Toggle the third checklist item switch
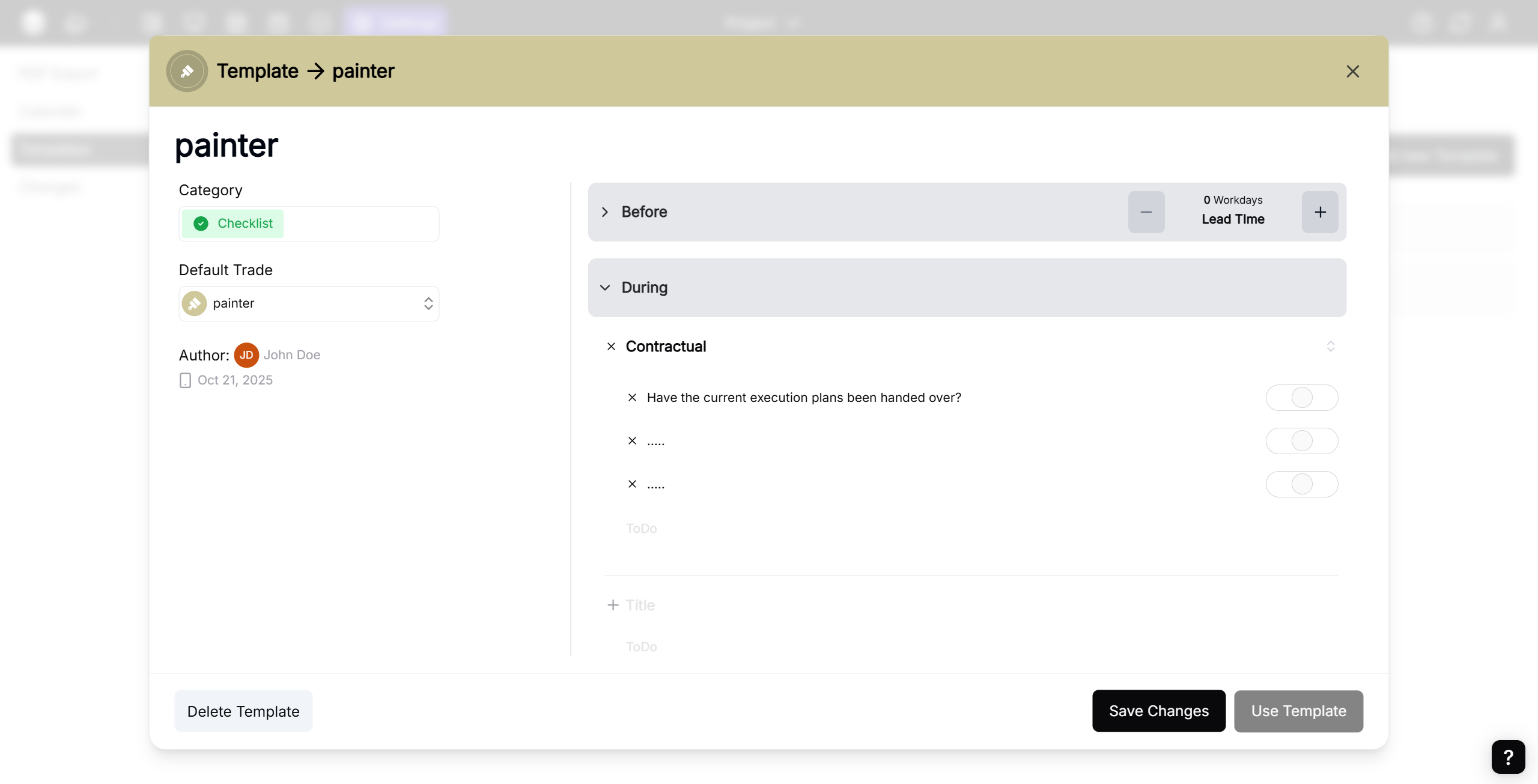1538x784 pixels. [x=1301, y=484]
